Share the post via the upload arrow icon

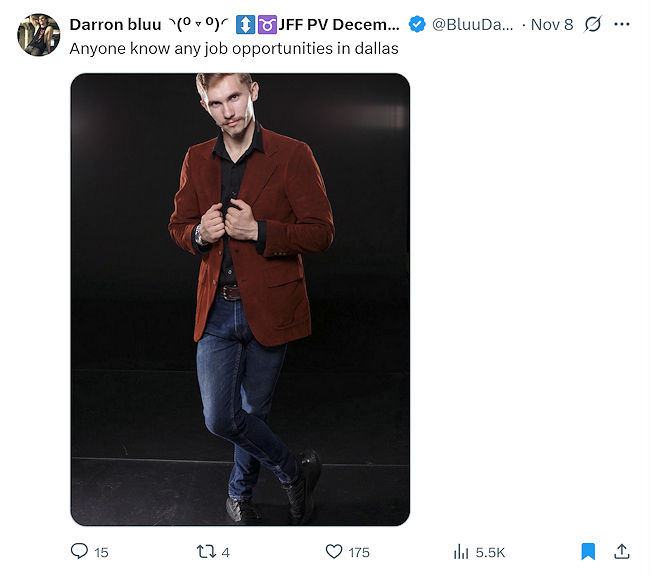click(622, 551)
